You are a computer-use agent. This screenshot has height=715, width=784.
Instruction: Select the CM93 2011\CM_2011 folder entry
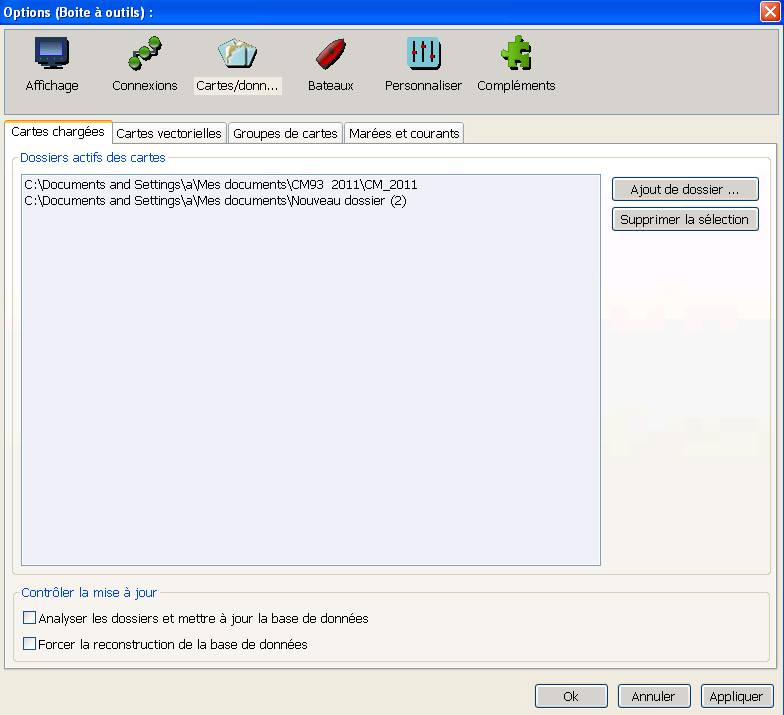coord(221,185)
